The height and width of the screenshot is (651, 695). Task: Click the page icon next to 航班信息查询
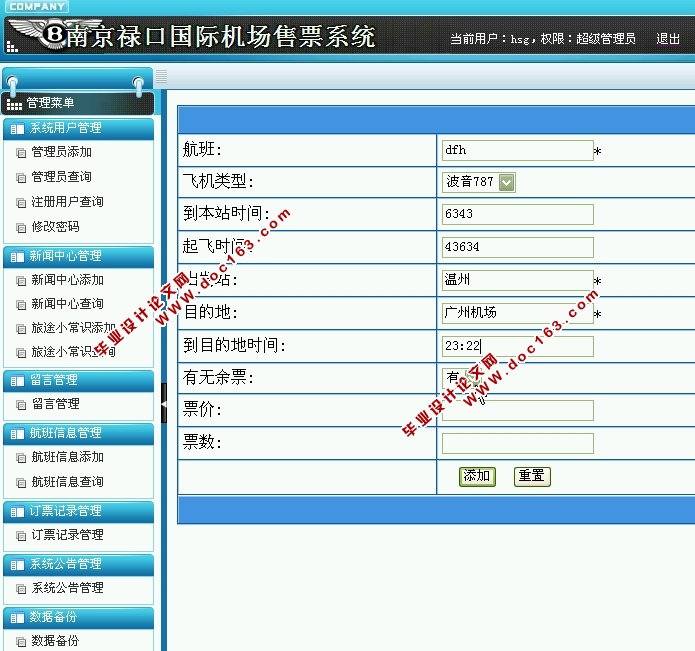(x=21, y=482)
